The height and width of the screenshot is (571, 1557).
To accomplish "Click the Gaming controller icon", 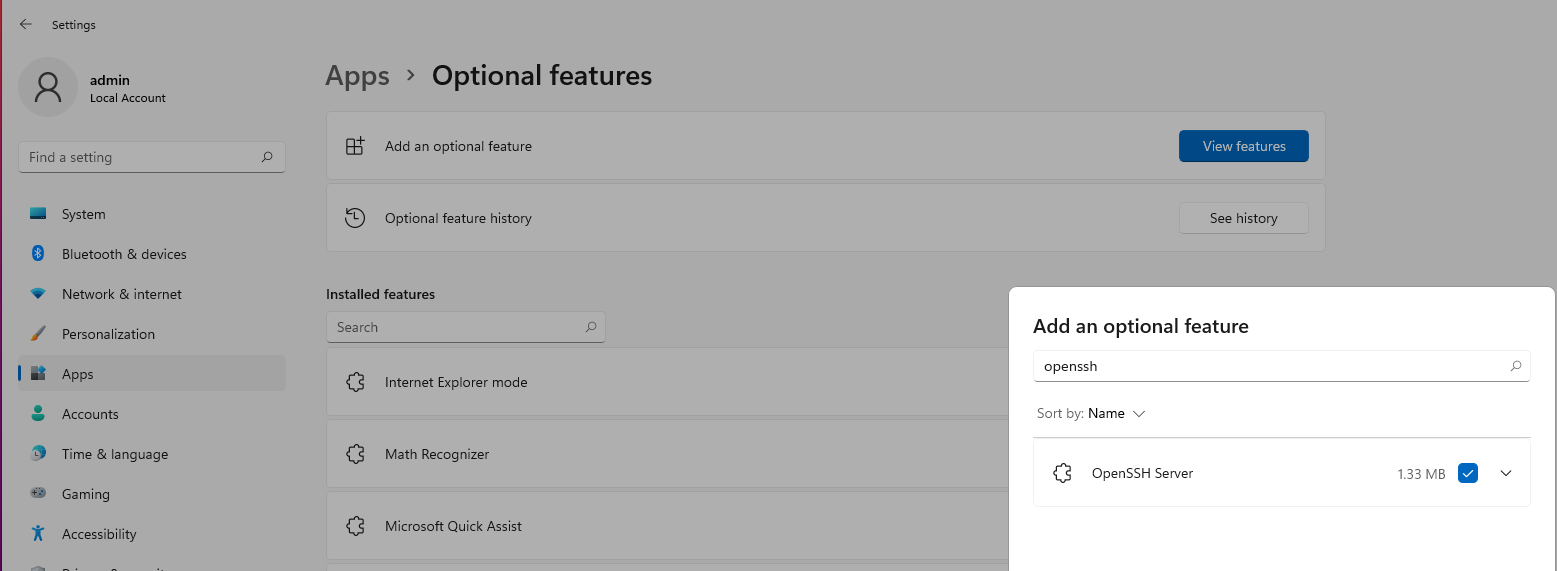I will (38, 494).
